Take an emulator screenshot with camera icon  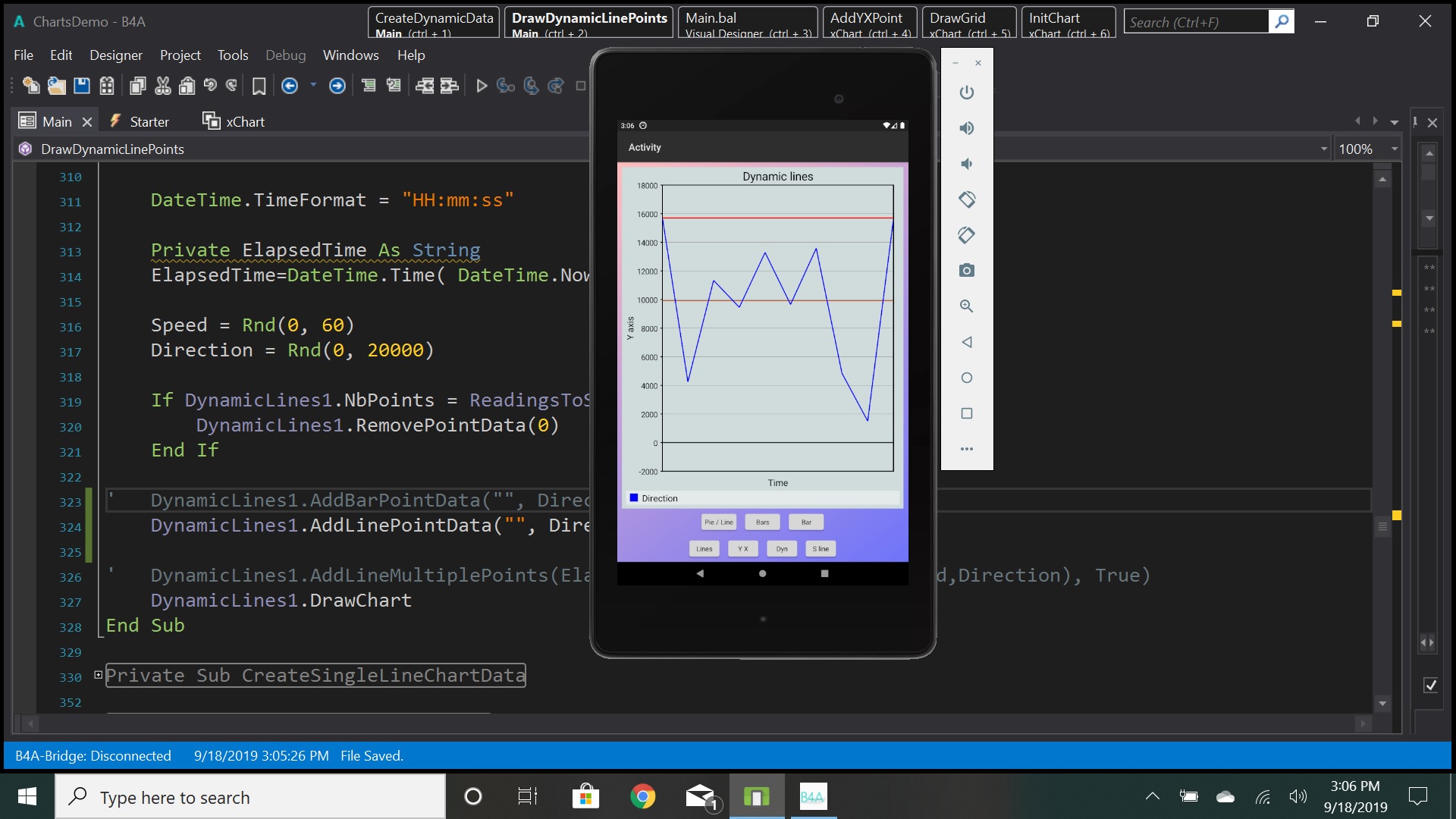(966, 271)
